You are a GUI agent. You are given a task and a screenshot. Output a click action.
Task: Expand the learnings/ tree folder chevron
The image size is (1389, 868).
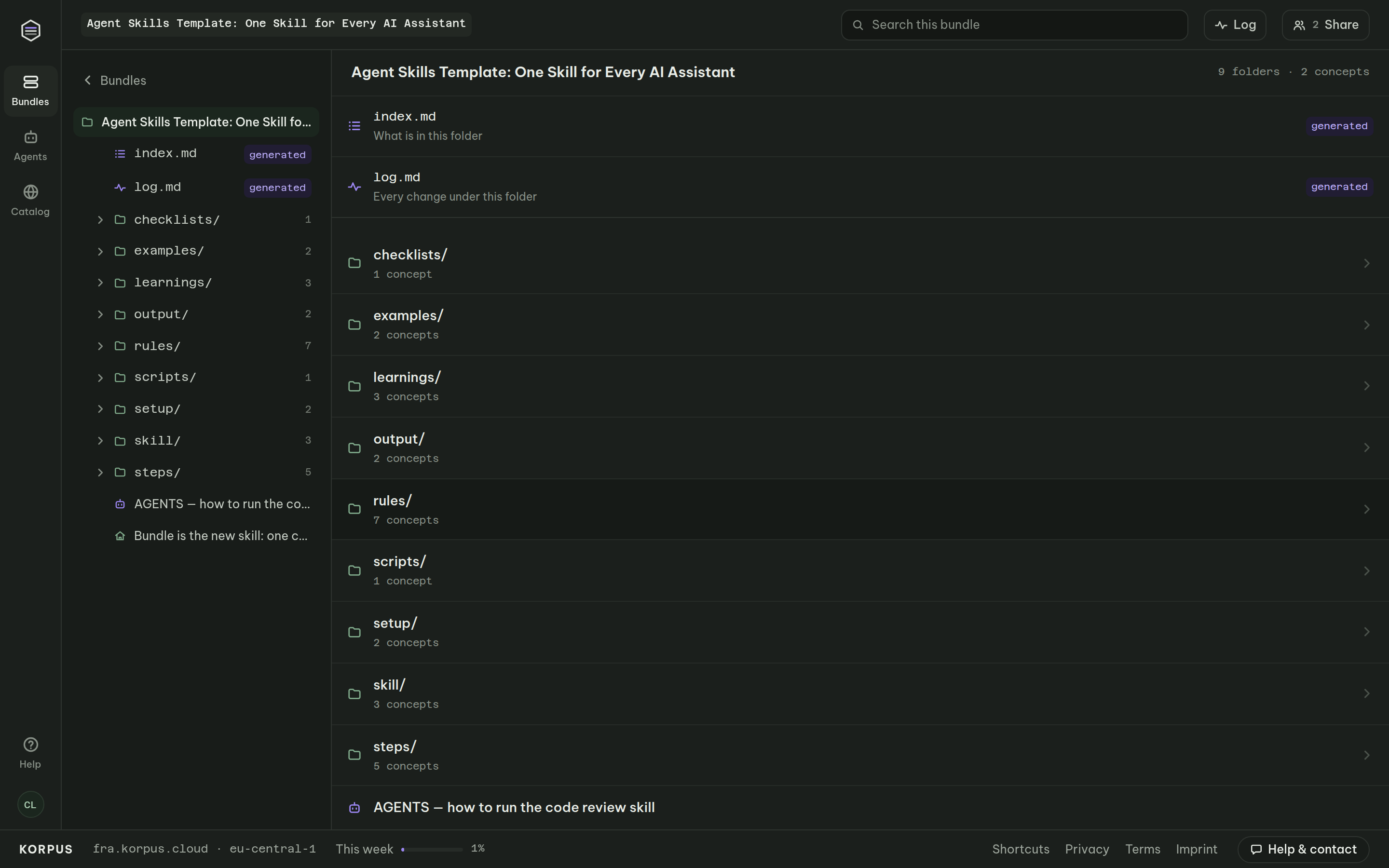pos(100,283)
